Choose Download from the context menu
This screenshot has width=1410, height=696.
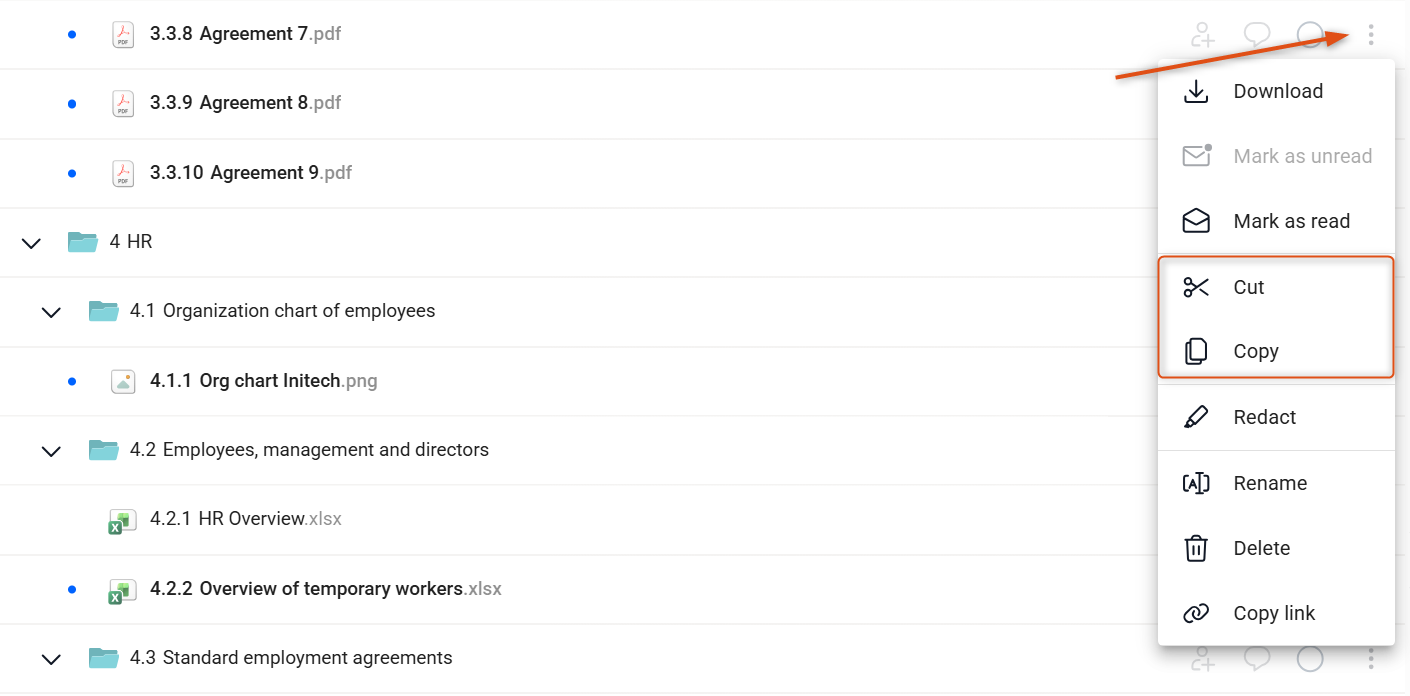click(x=1276, y=91)
